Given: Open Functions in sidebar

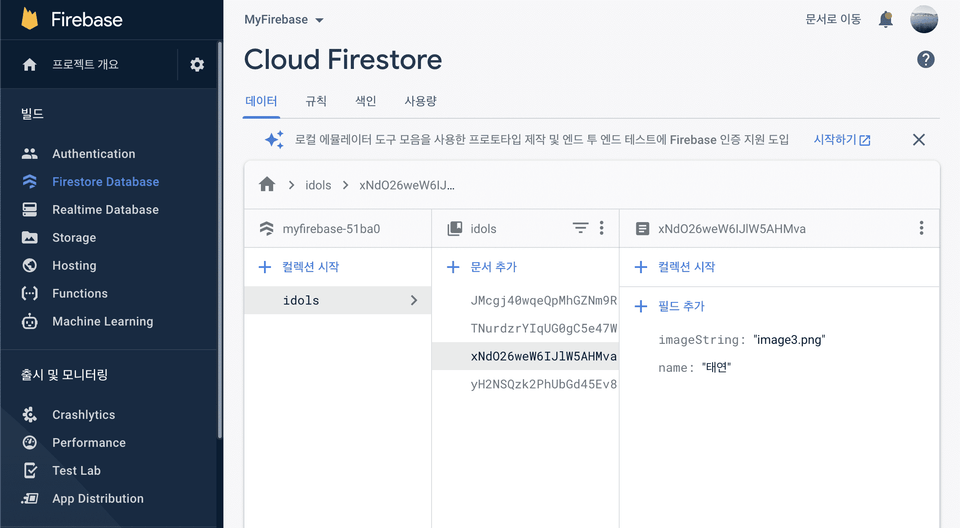Looking at the screenshot, I should coord(80,293).
